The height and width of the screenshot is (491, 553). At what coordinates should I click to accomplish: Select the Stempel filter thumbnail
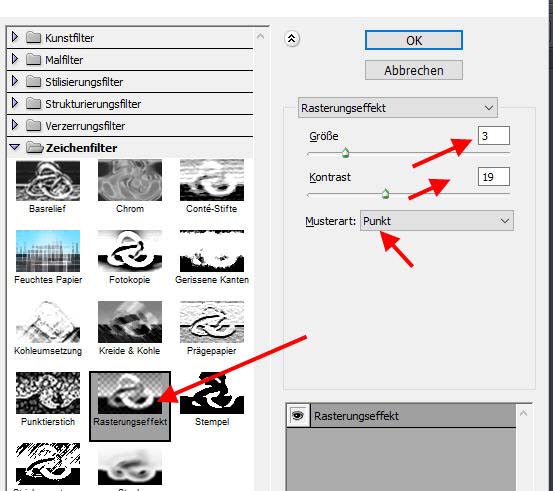click(212, 393)
